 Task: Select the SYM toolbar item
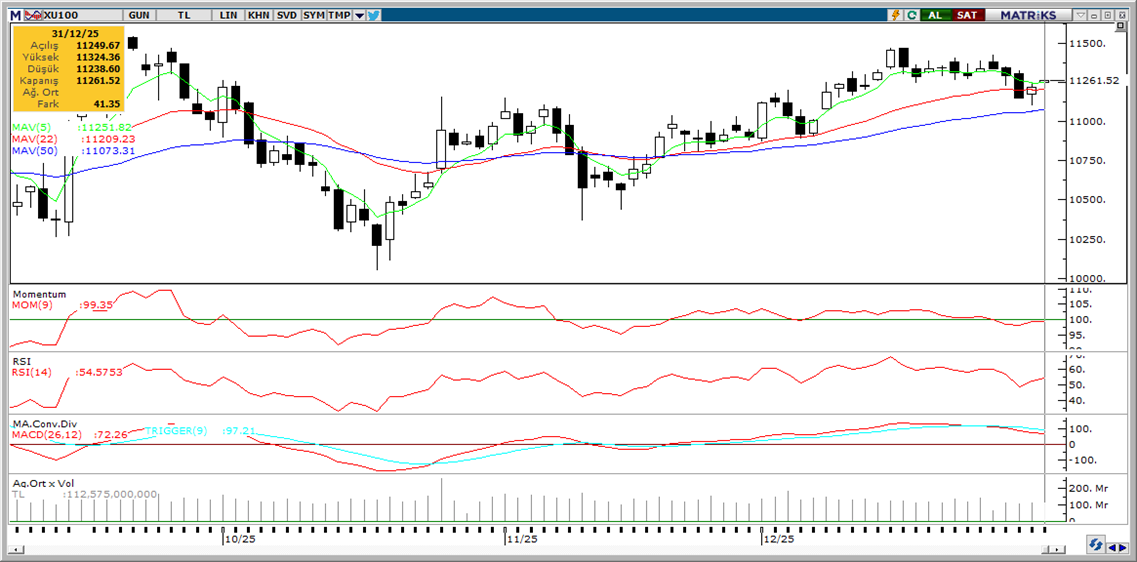coord(314,15)
